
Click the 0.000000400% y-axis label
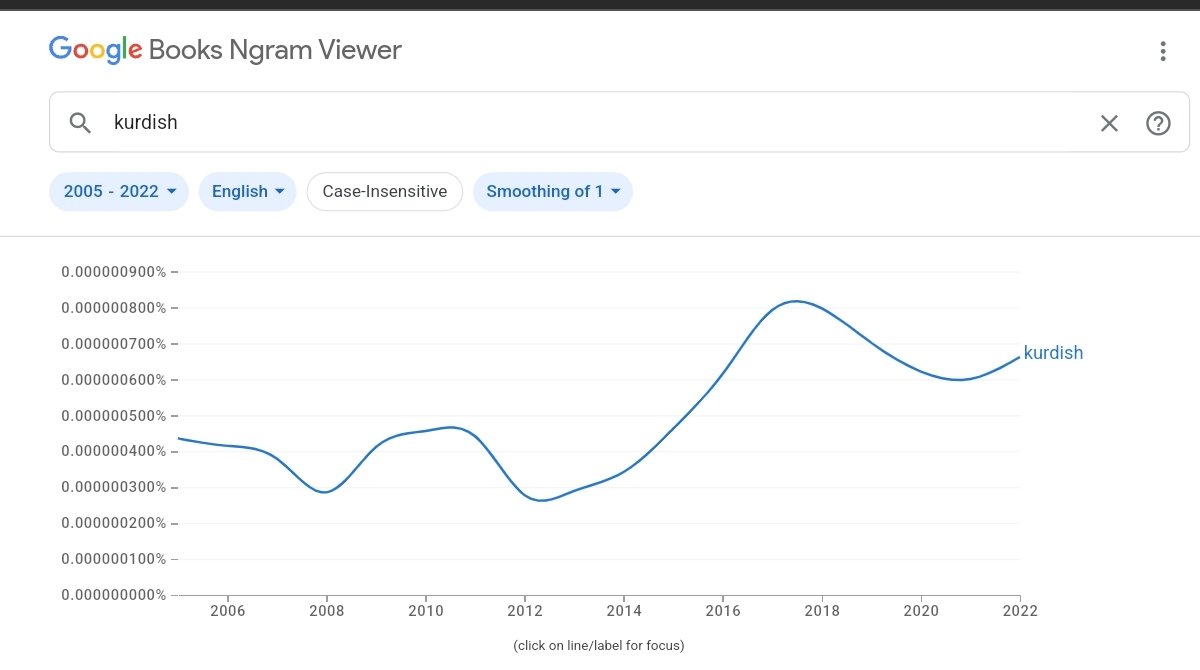[114, 452]
